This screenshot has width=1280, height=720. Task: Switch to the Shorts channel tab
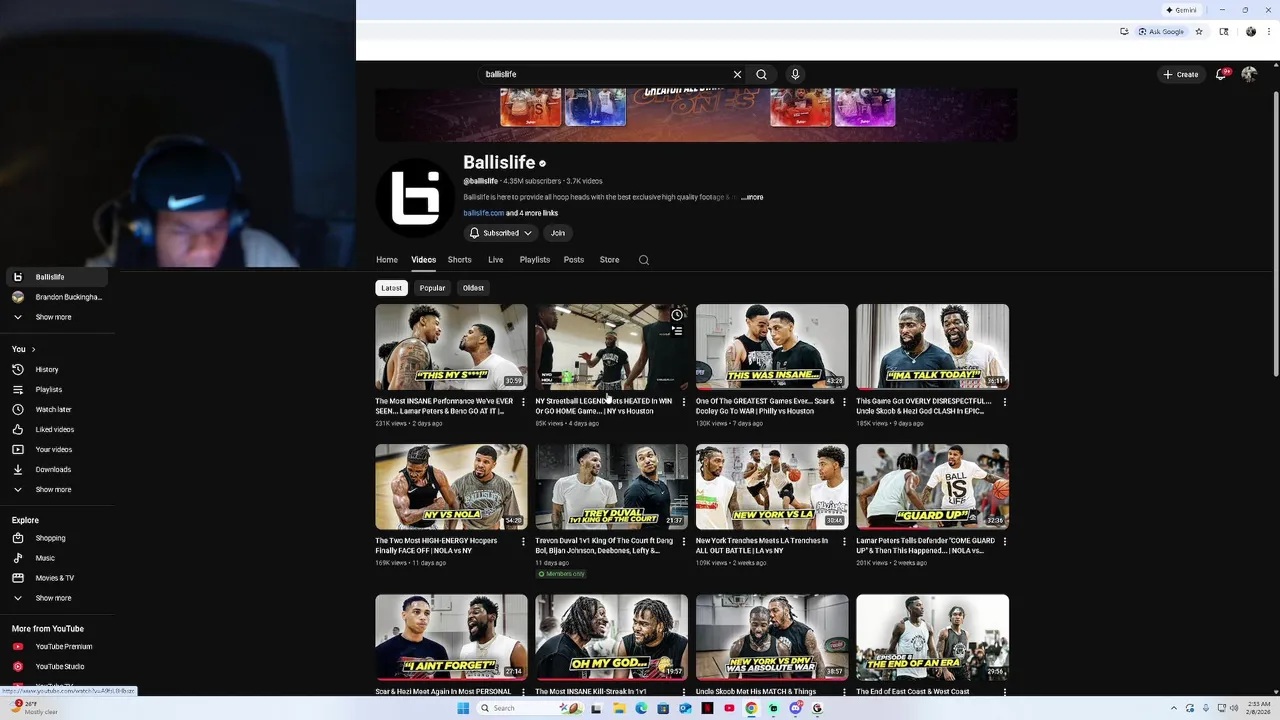coord(459,260)
